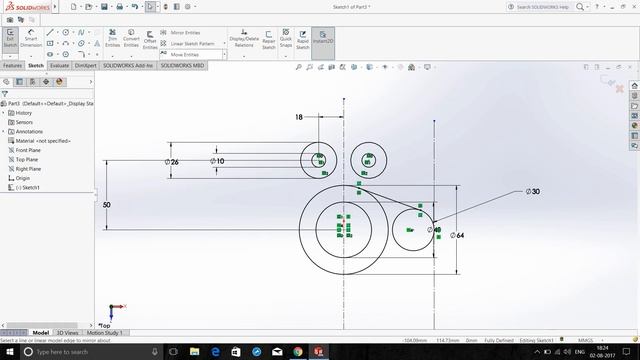Switch to the Sketch tab
This screenshot has height=360, width=640.
click(x=36, y=65)
